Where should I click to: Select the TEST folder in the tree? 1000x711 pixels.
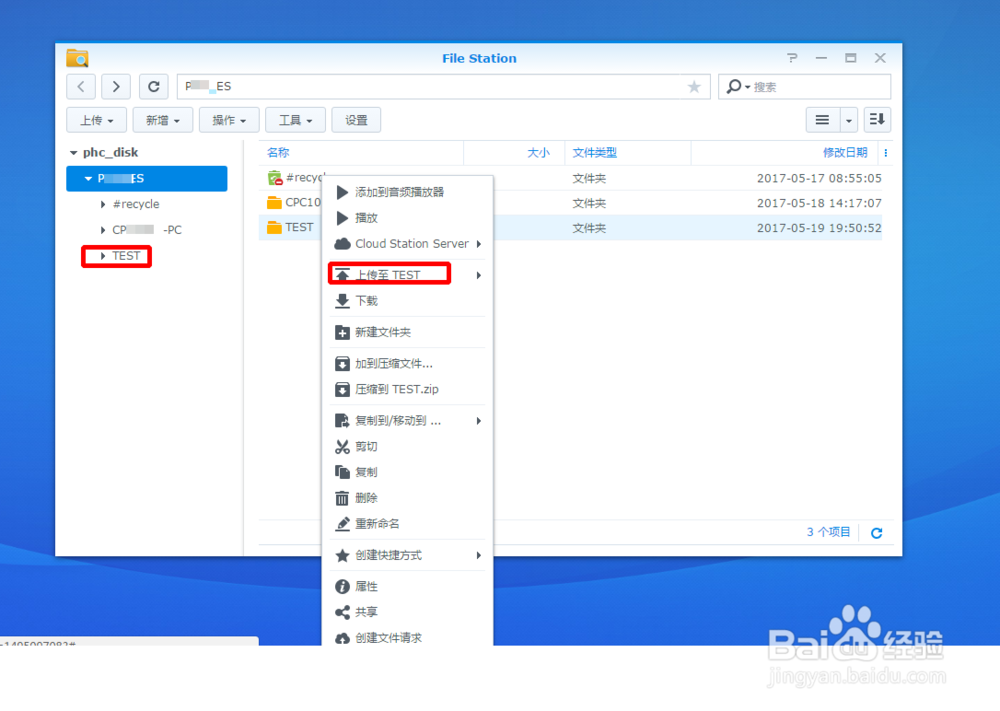point(126,256)
